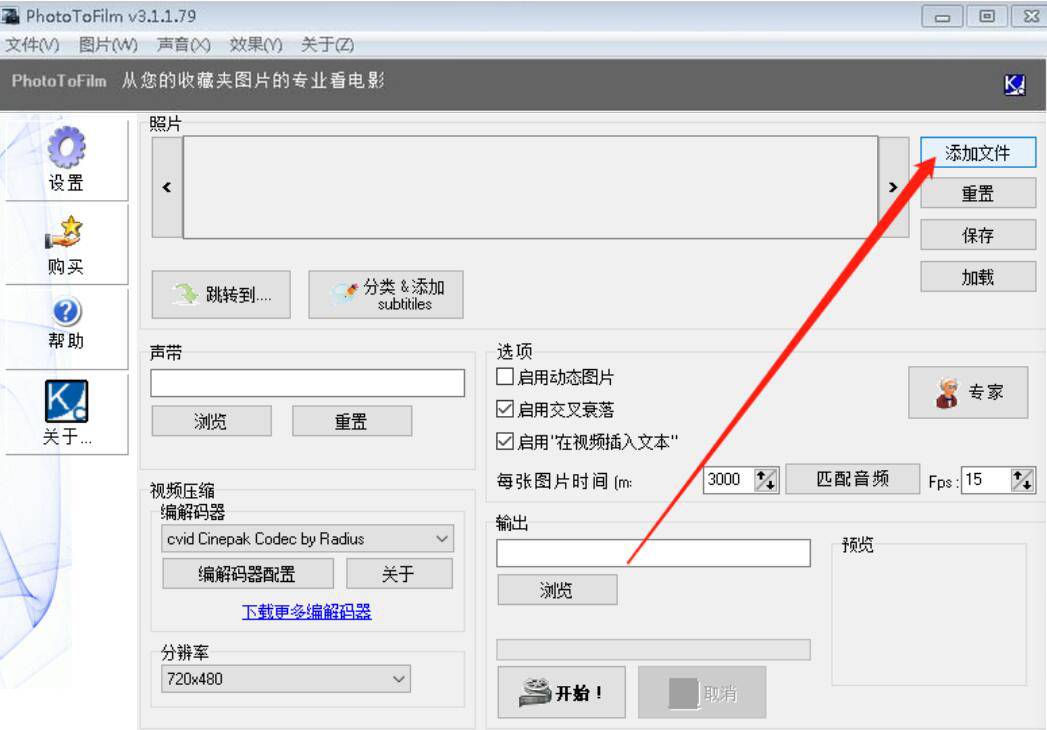The width and height of the screenshot is (1047, 730).
Task: Open the 效果(Y) menu
Action: coord(256,45)
